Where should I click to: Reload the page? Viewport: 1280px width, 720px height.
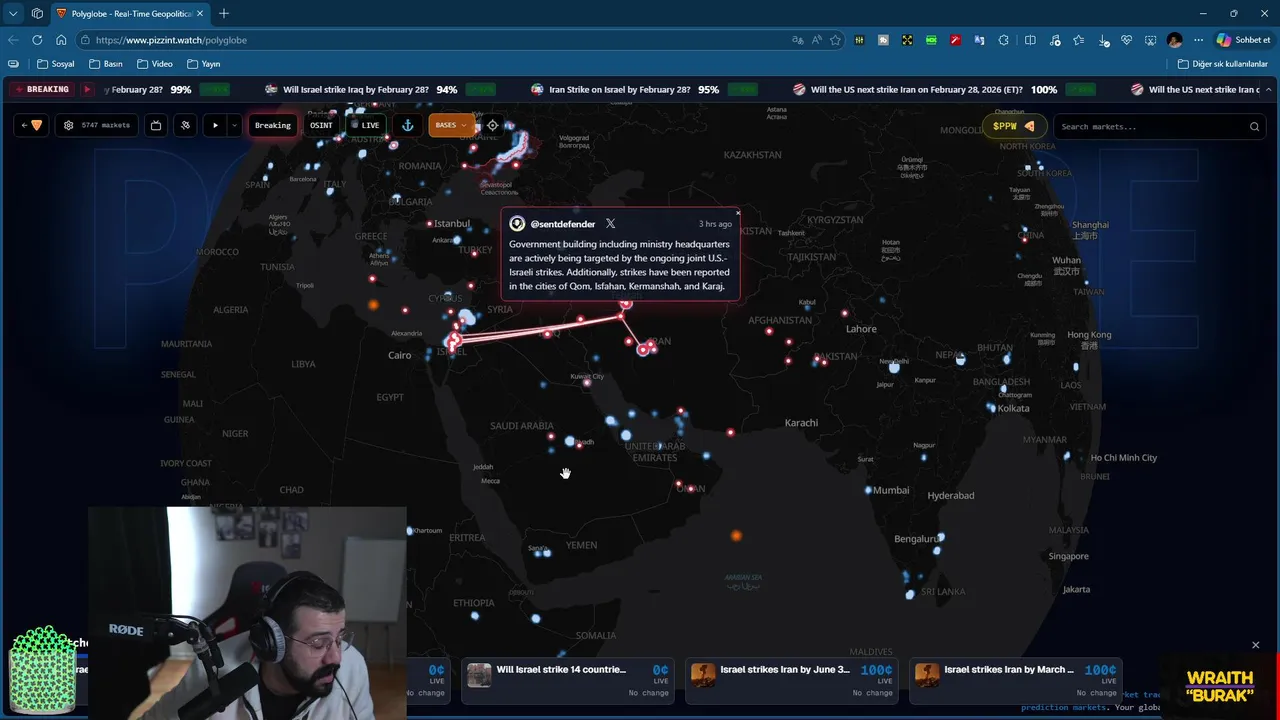[x=37, y=40]
